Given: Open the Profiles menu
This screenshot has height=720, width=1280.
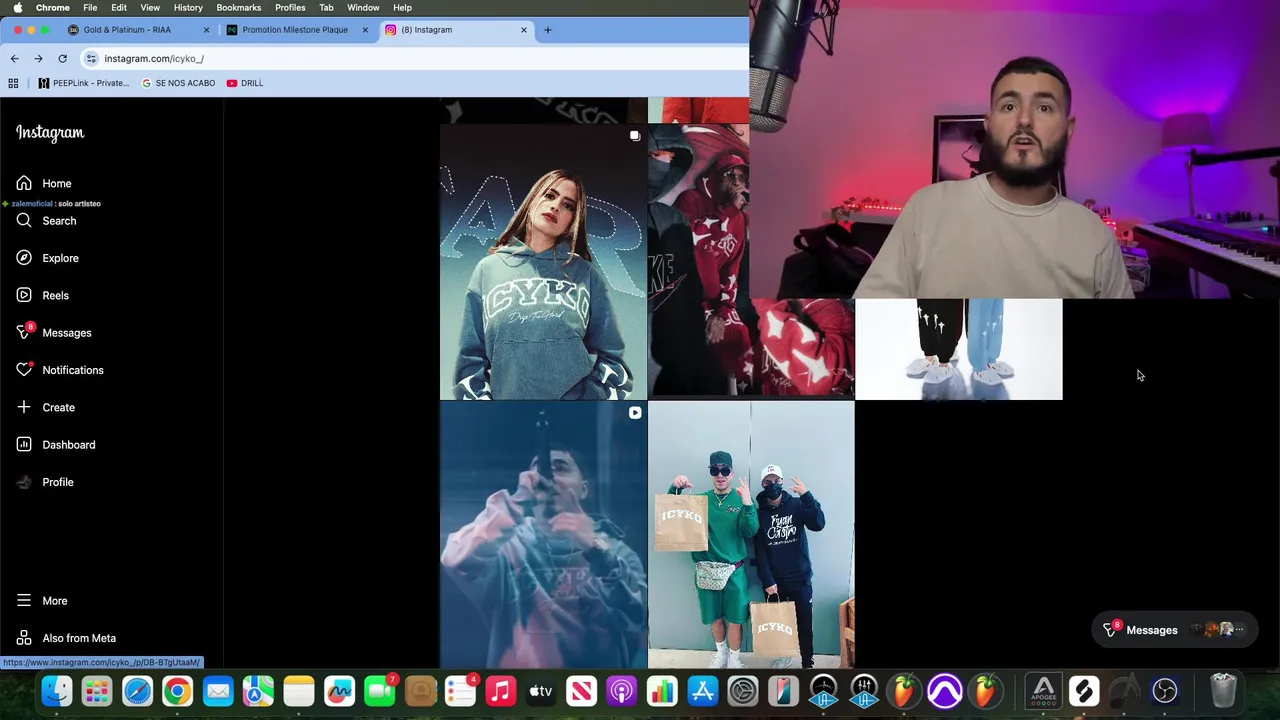Looking at the screenshot, I should tap(290, 8).
